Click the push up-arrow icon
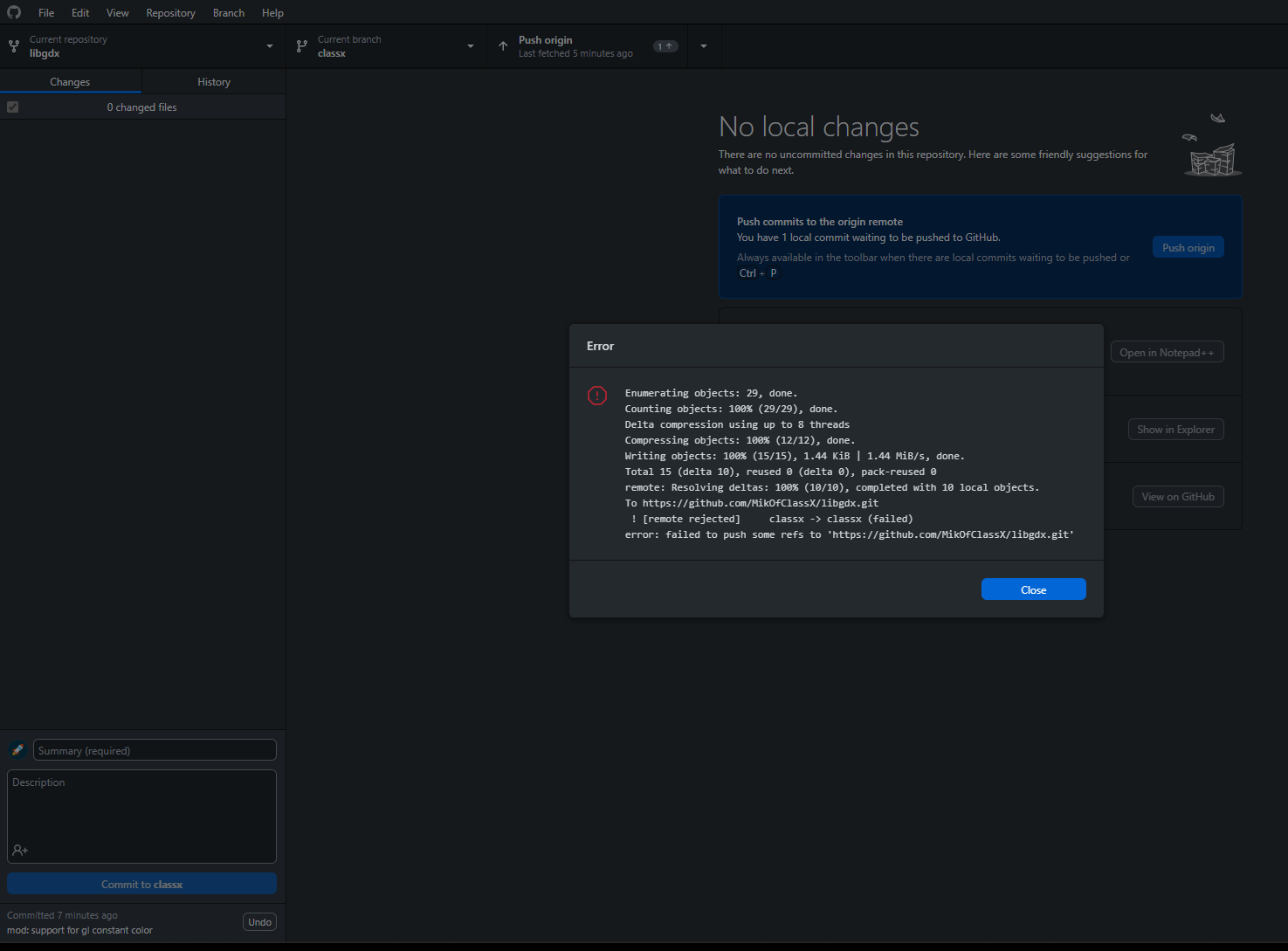1288x951 pixels. pyautogui.click(x=503, y=46)
